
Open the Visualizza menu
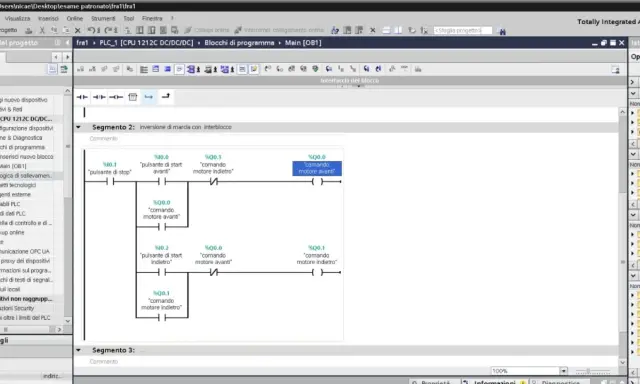click(x=18, y=19)
